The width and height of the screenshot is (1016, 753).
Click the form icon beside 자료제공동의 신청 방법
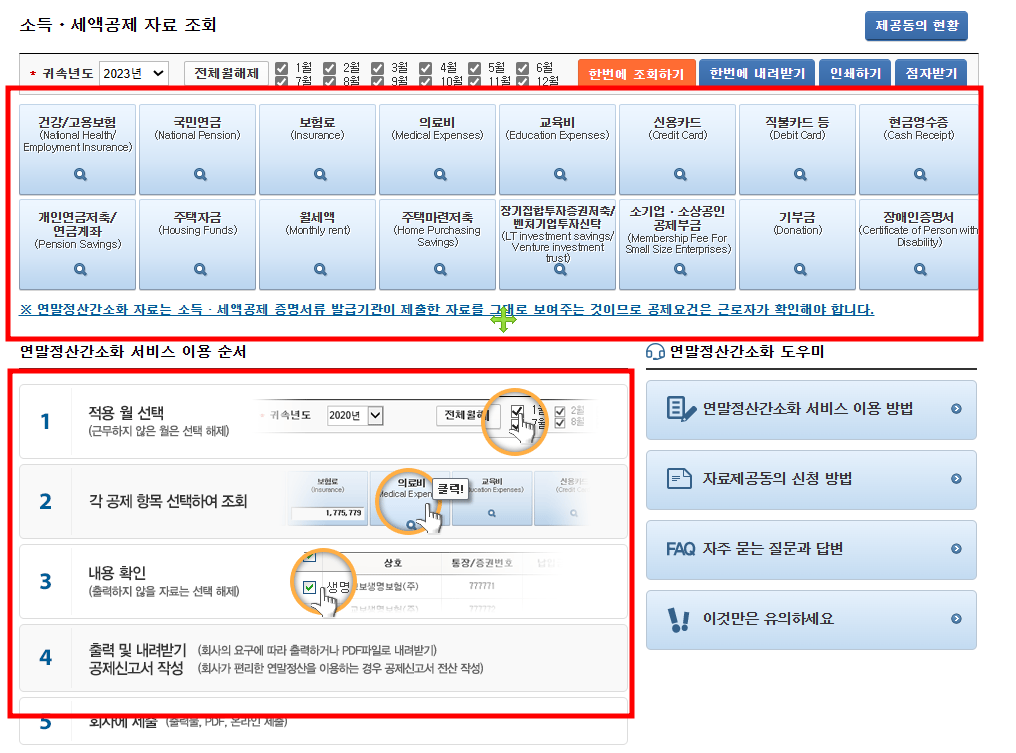point(680,479)
